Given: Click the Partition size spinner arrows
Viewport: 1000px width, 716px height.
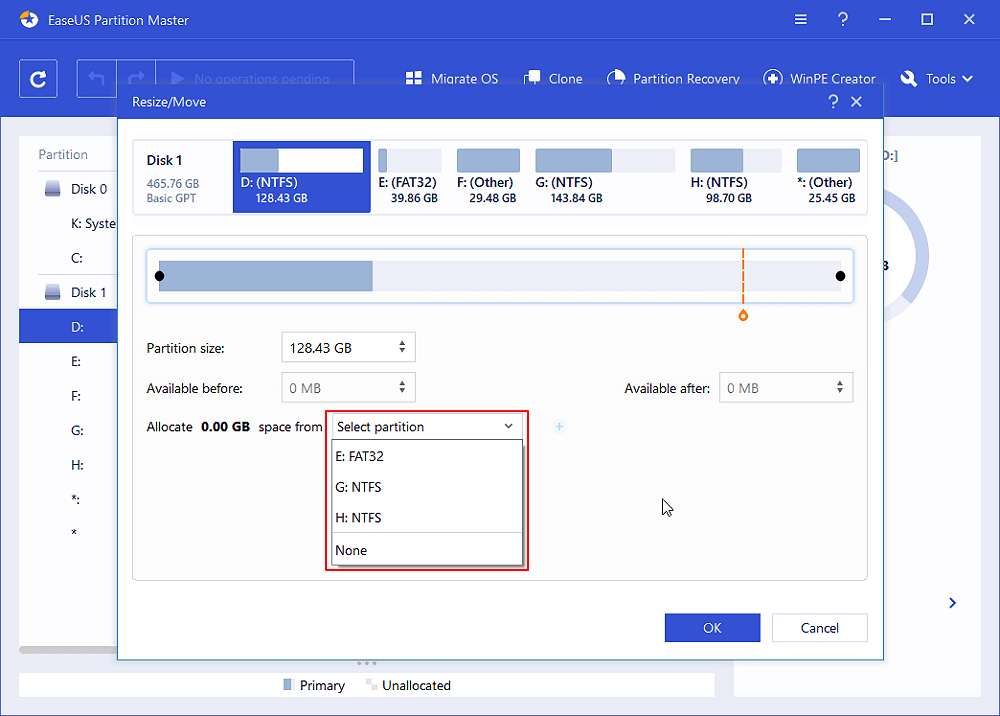Looking at the screenshot, I should pos(402,347).
